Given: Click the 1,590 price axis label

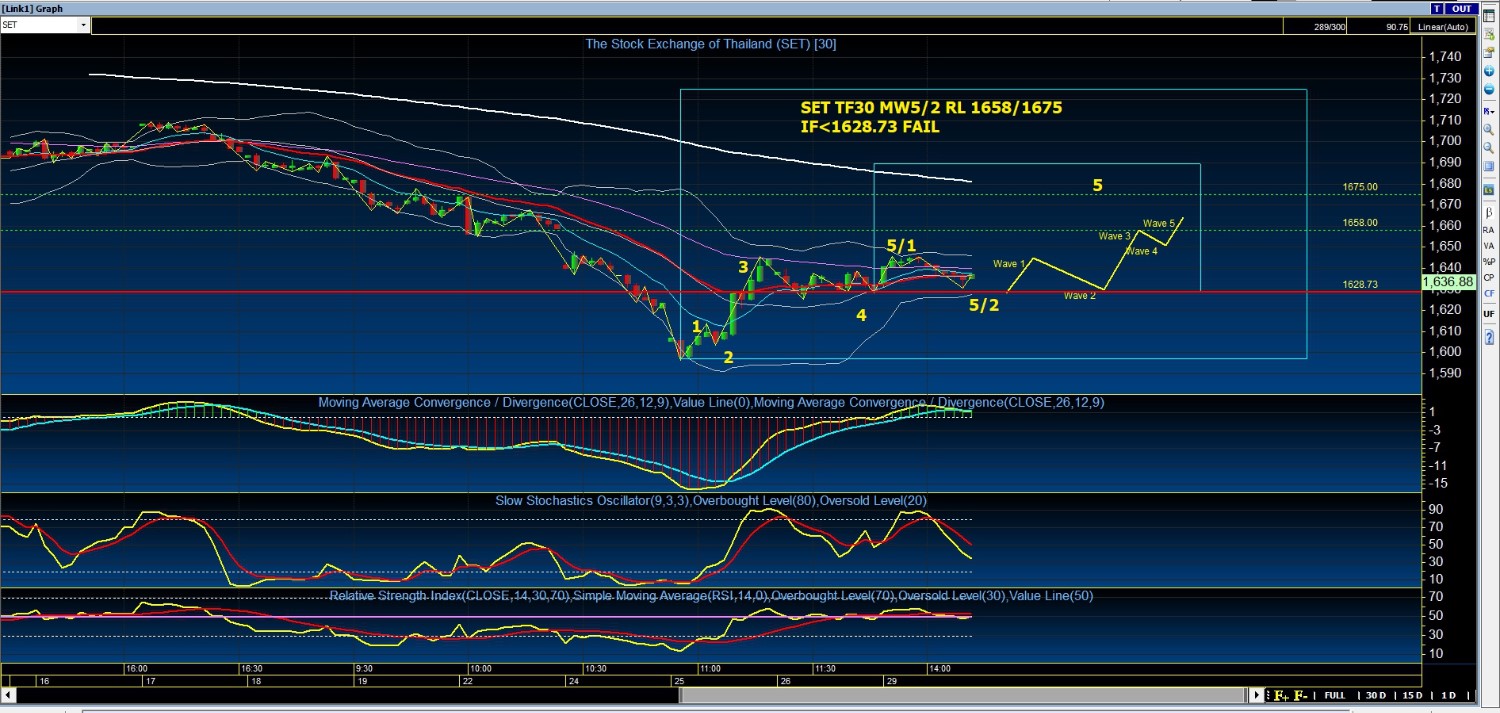Looking at the screenshot, I should [1446, 373].
